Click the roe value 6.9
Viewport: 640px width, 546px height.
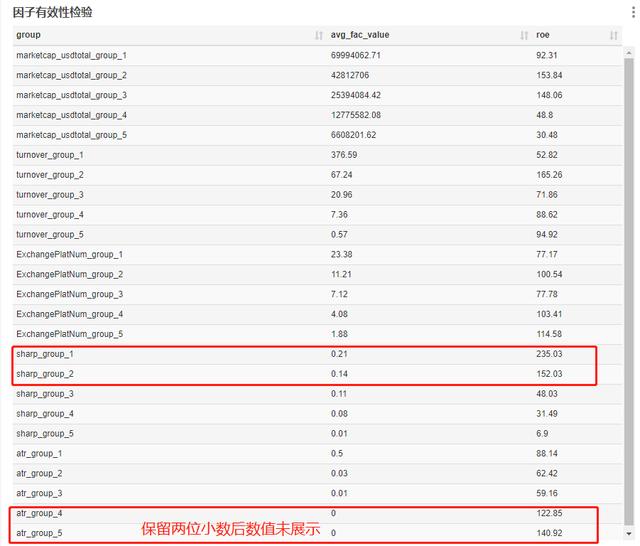tap(542, 434)
